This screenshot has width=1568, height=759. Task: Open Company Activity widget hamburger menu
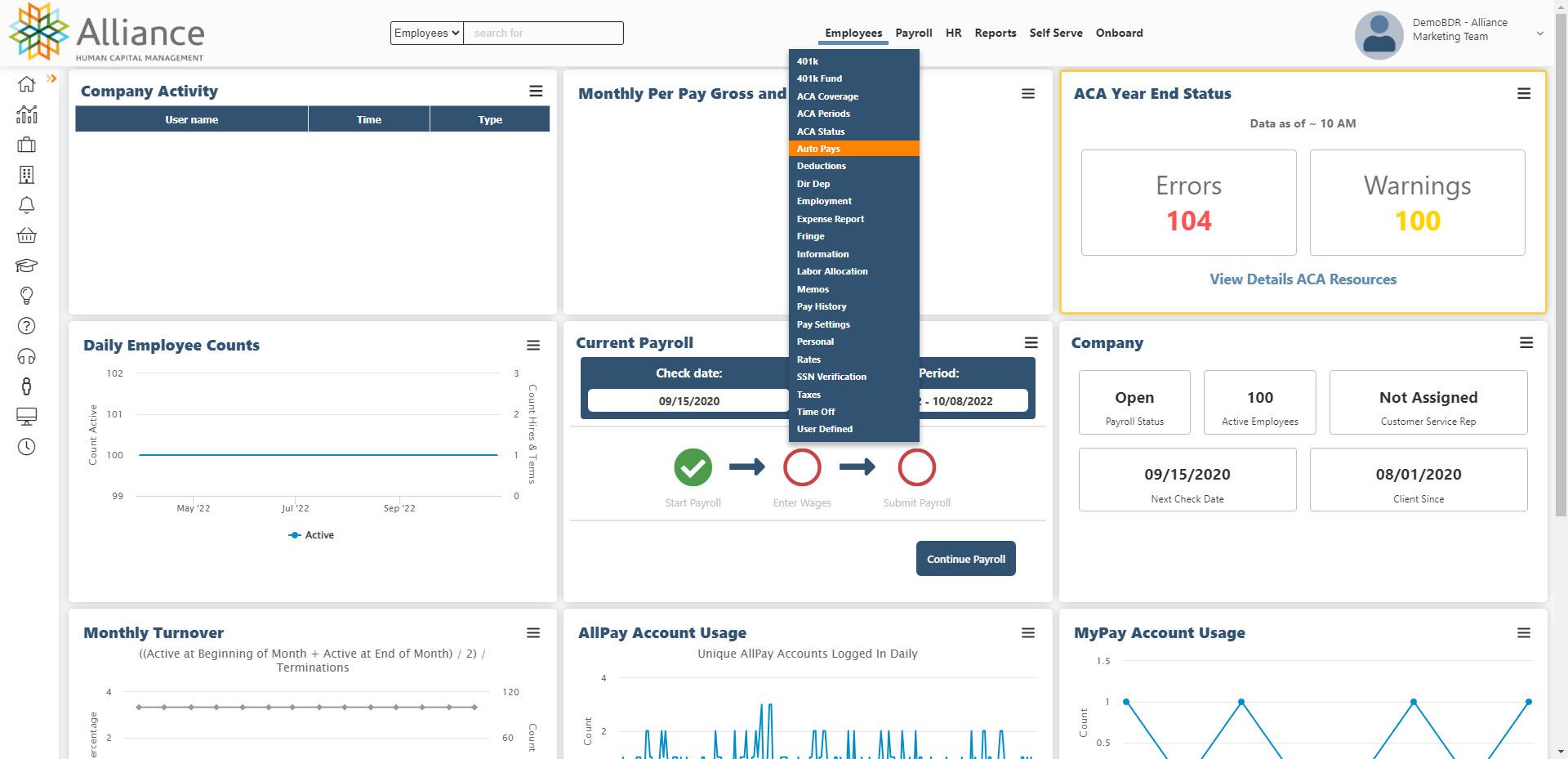pyautogui.click(x=536, y=91)
